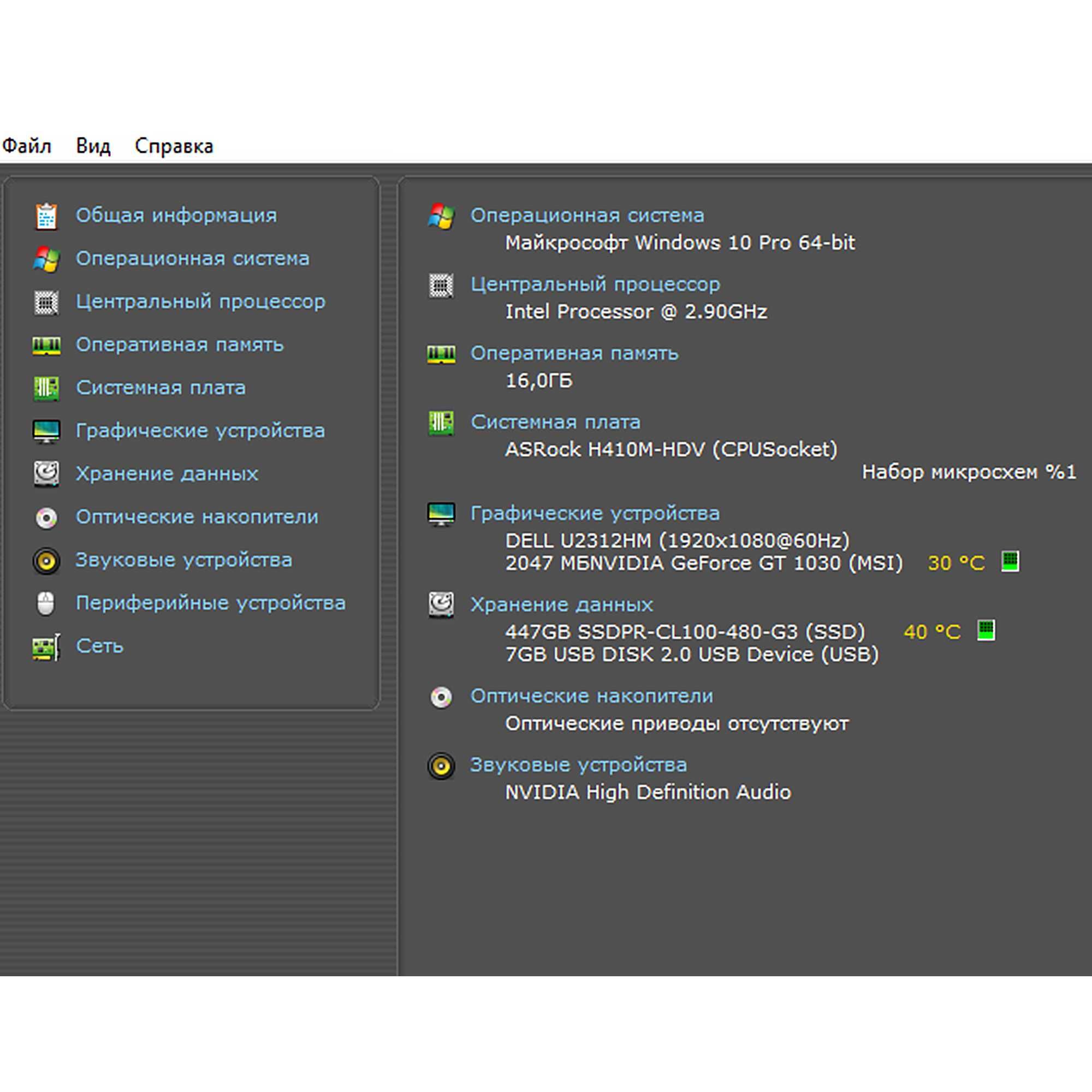Viewport: 1092px width, 1092px height.
Task: Click the RAM stick icon in sidebar
Action: [x=46, y=346]
